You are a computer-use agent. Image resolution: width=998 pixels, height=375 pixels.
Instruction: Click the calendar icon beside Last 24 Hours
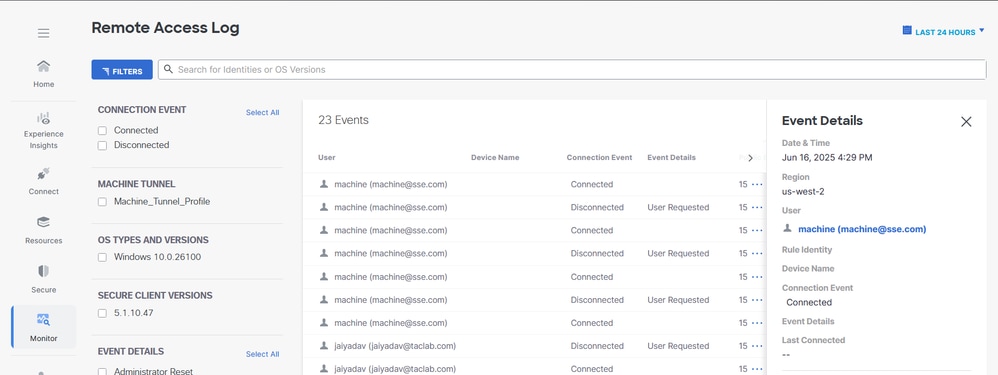[x=907, y=31]
